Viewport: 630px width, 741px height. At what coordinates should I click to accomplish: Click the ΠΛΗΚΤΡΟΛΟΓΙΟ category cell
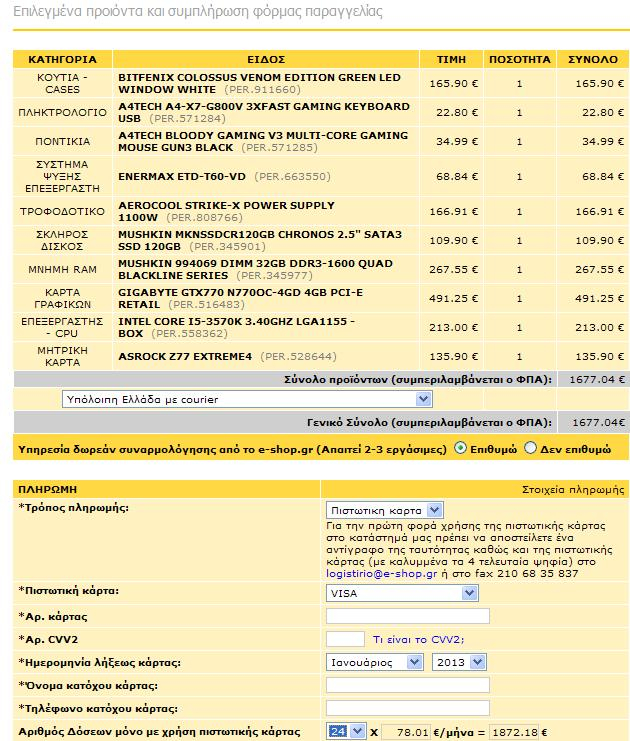62,112
